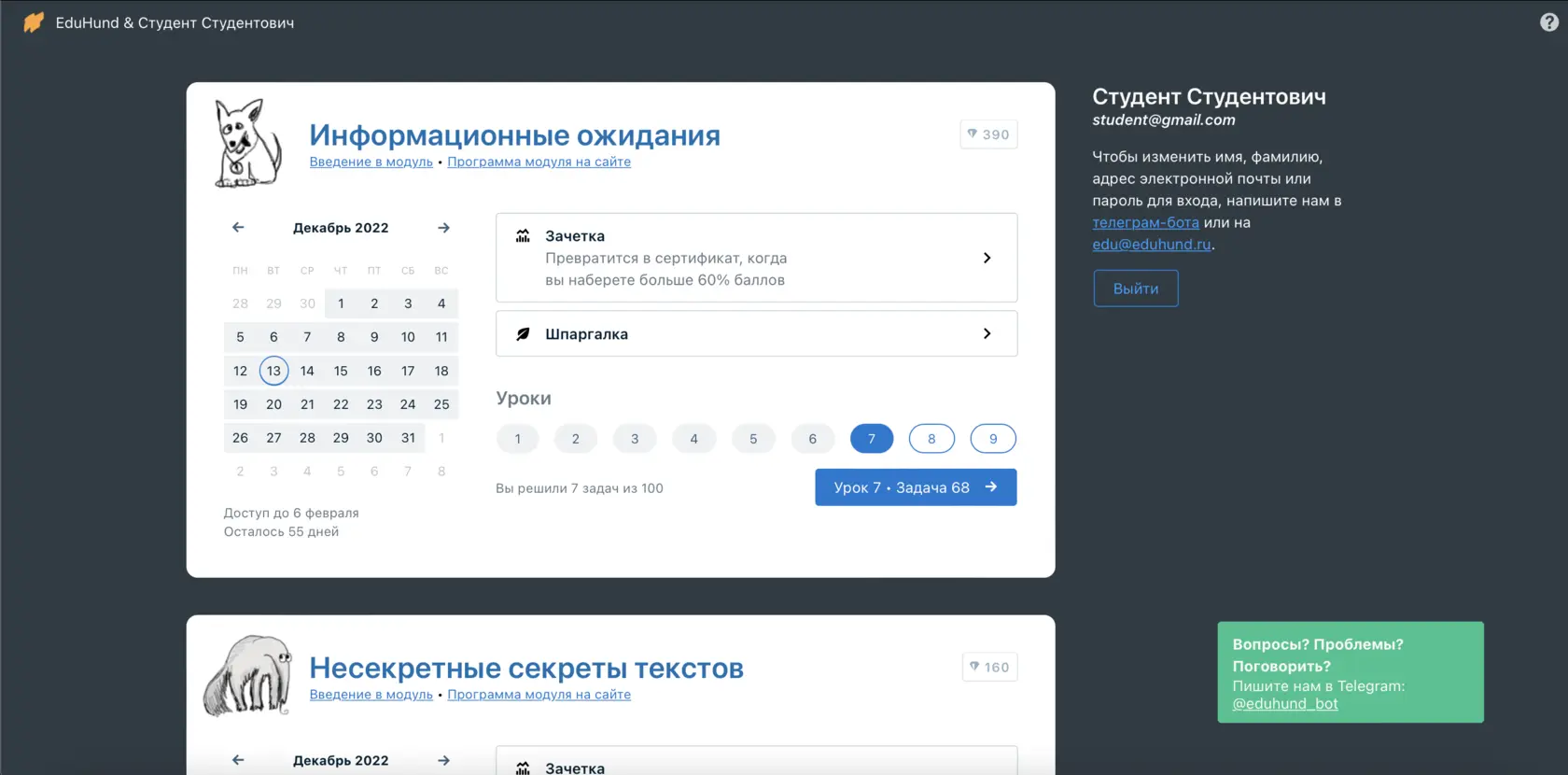This screenshot has width=1568, height=775.
Task: Click the 'Уроки' section heading
Action: [524, 399]
